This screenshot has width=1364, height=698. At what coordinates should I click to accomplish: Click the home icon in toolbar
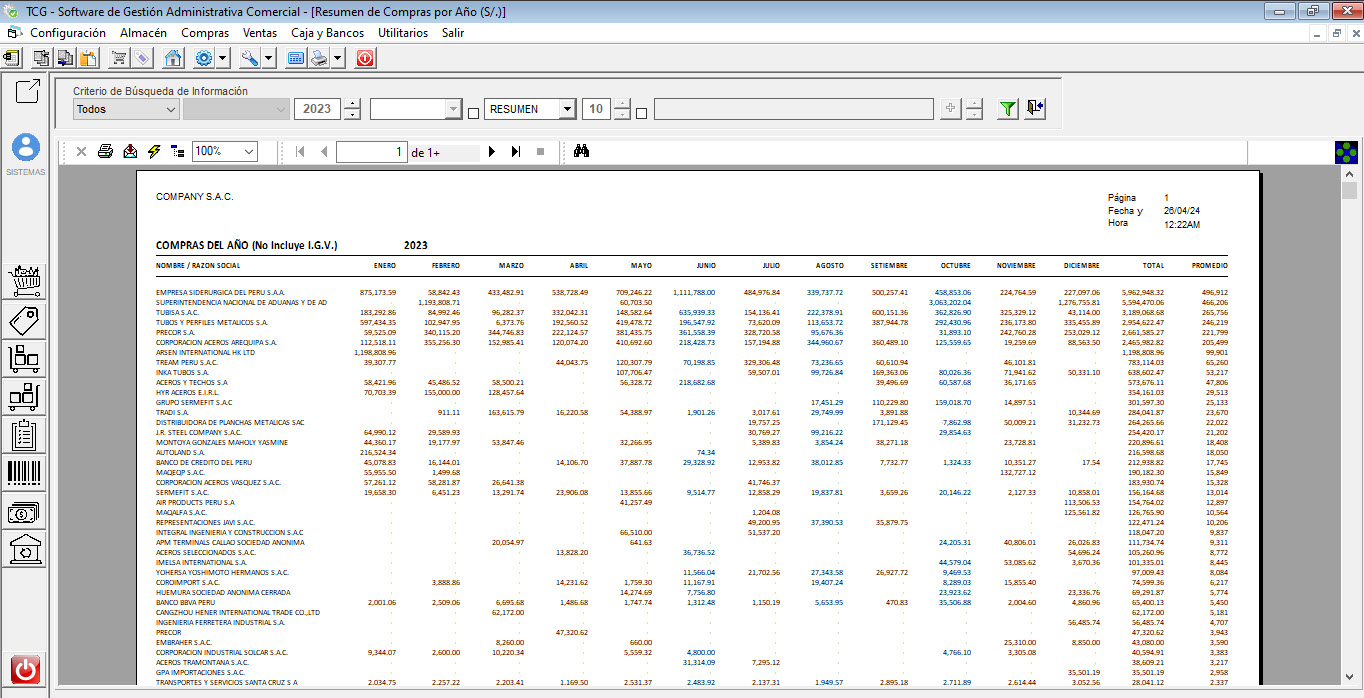coord(173,58)
